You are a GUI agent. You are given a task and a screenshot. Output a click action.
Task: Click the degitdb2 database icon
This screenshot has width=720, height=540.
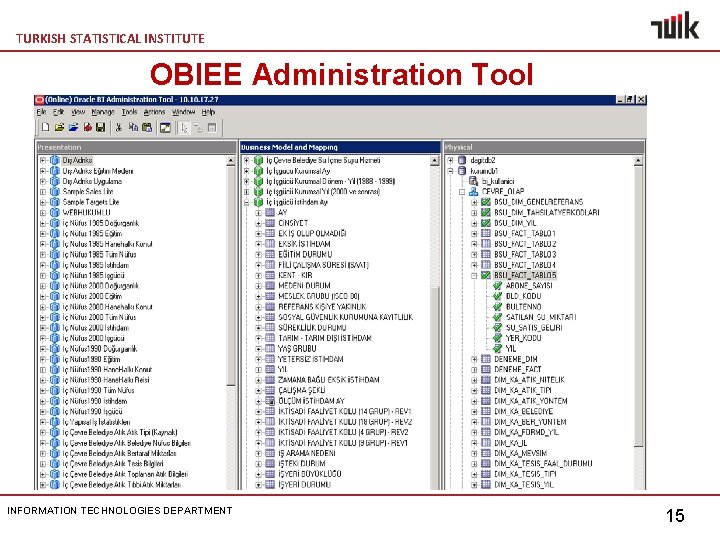click(462, 160)
